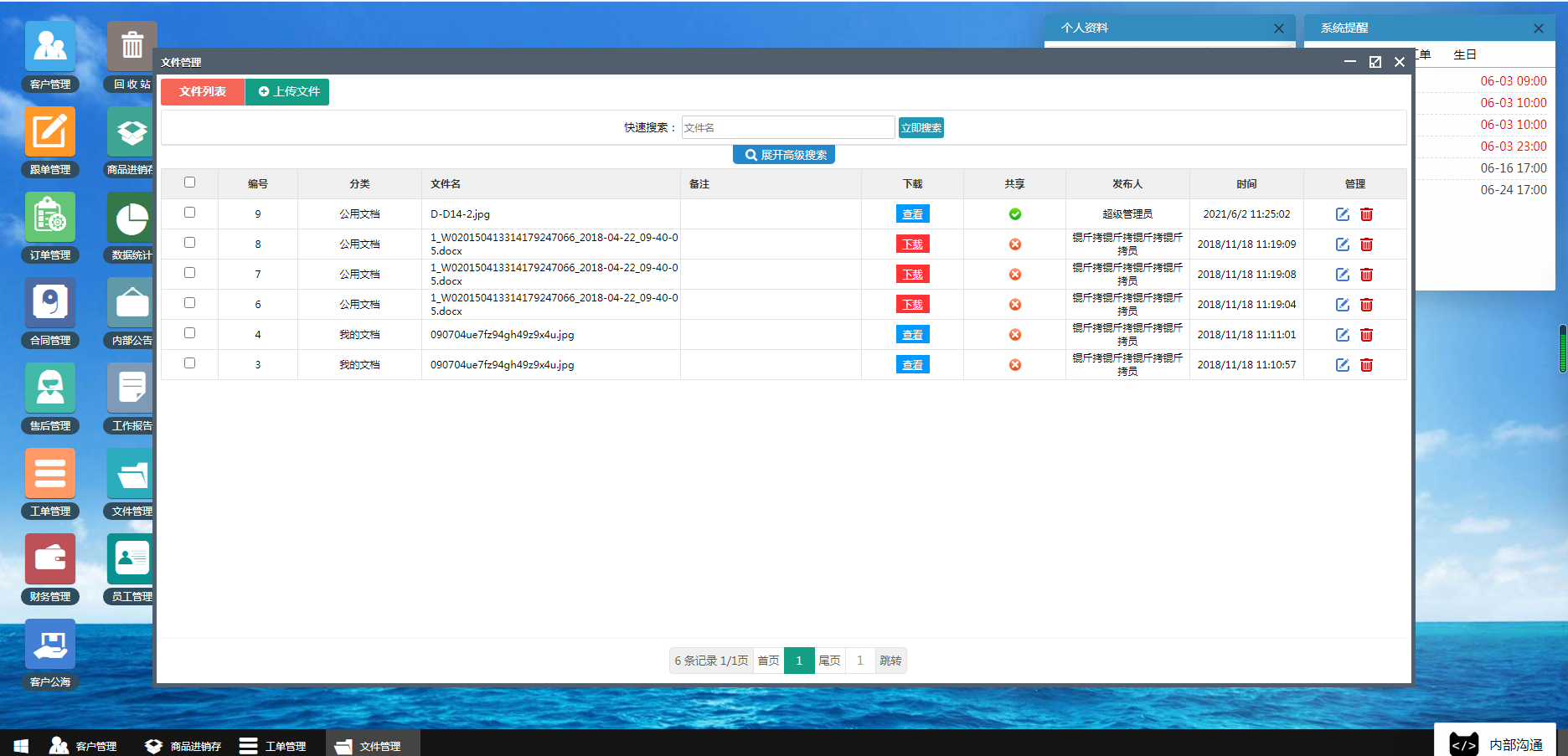The image size is (1568, 756).
Task: Click the 文件名 quick search input
Action: (x=788, y=127)
